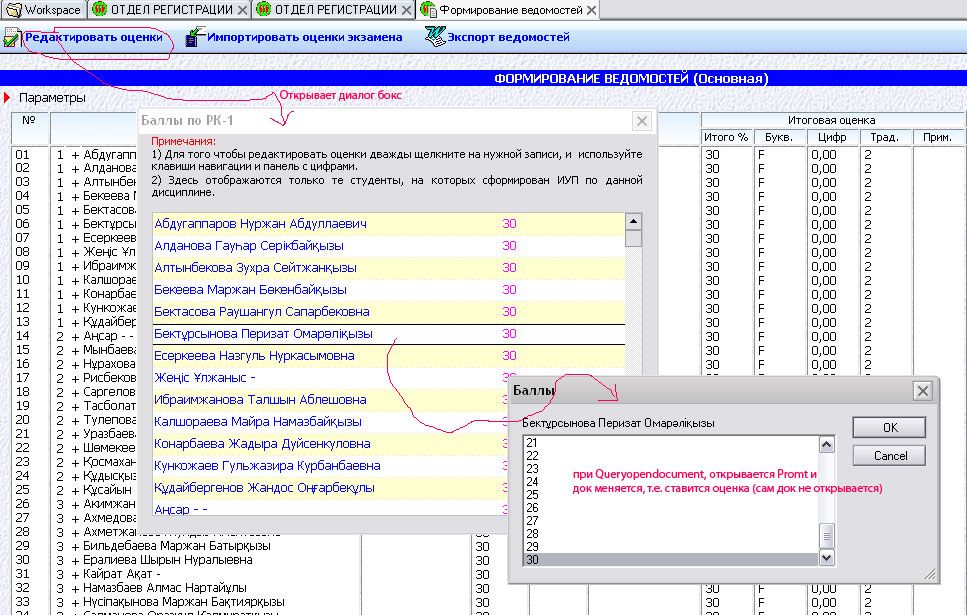Image resolution: width=967 pixels, height=615 pixels.
Task: Click the Экспорт ведомостей icon
Action: [x=434, y=38]
